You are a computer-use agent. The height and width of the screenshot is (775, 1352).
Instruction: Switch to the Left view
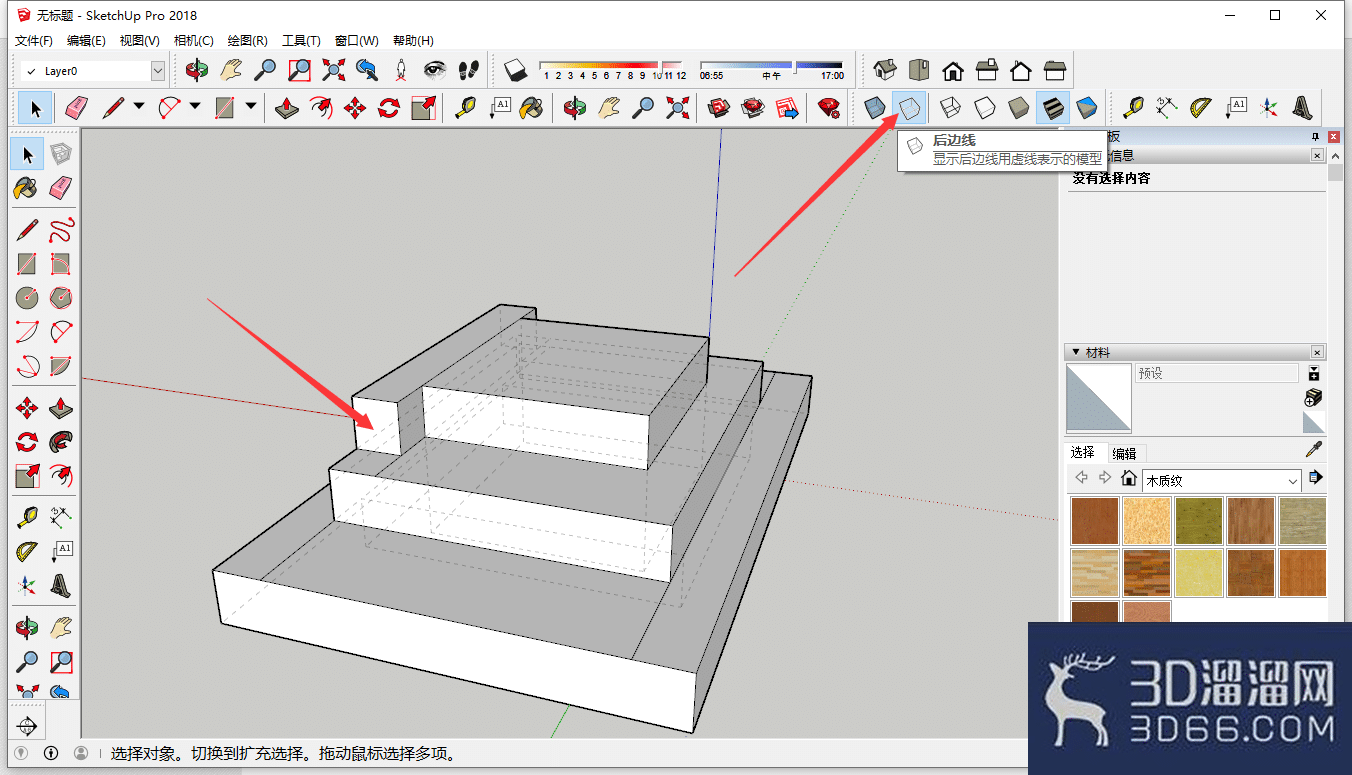[x=1055, y=70]
